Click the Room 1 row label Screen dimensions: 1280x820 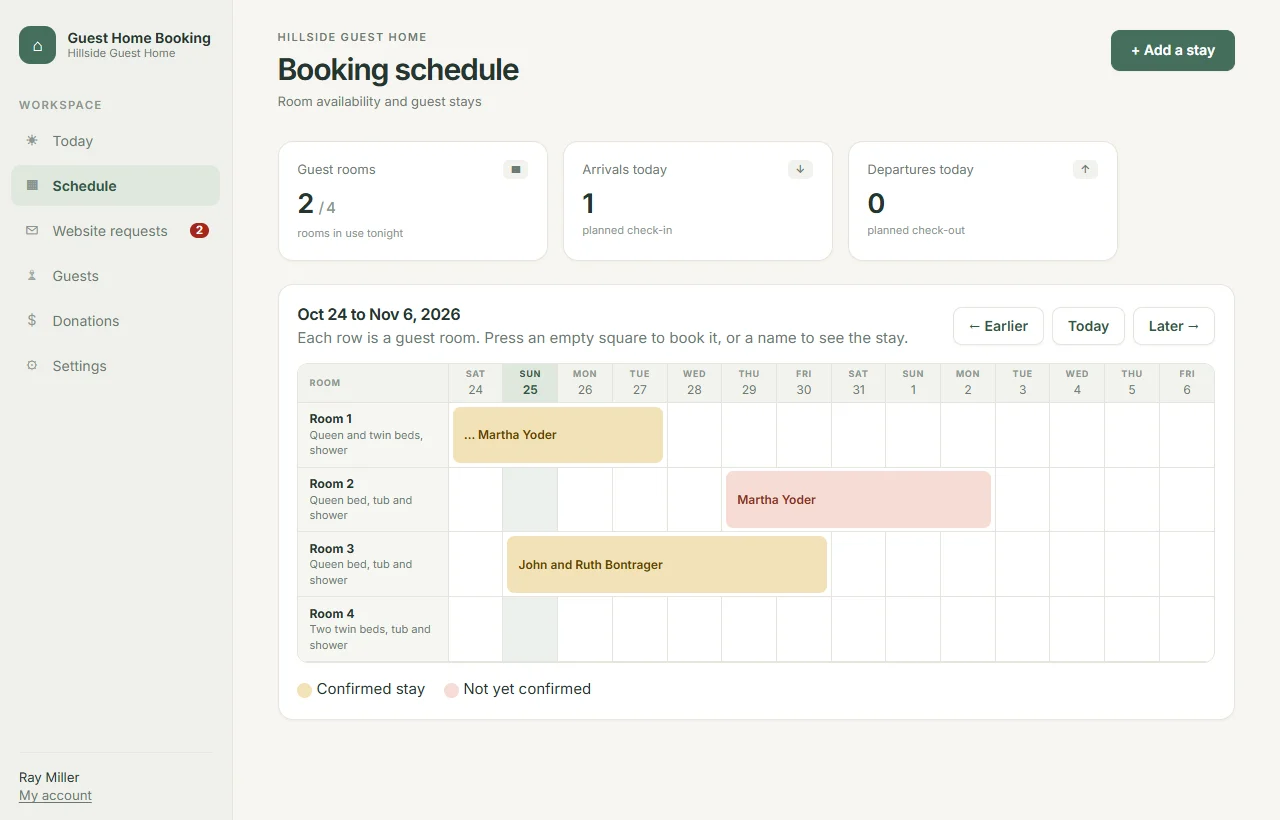(x=373, y=435)
